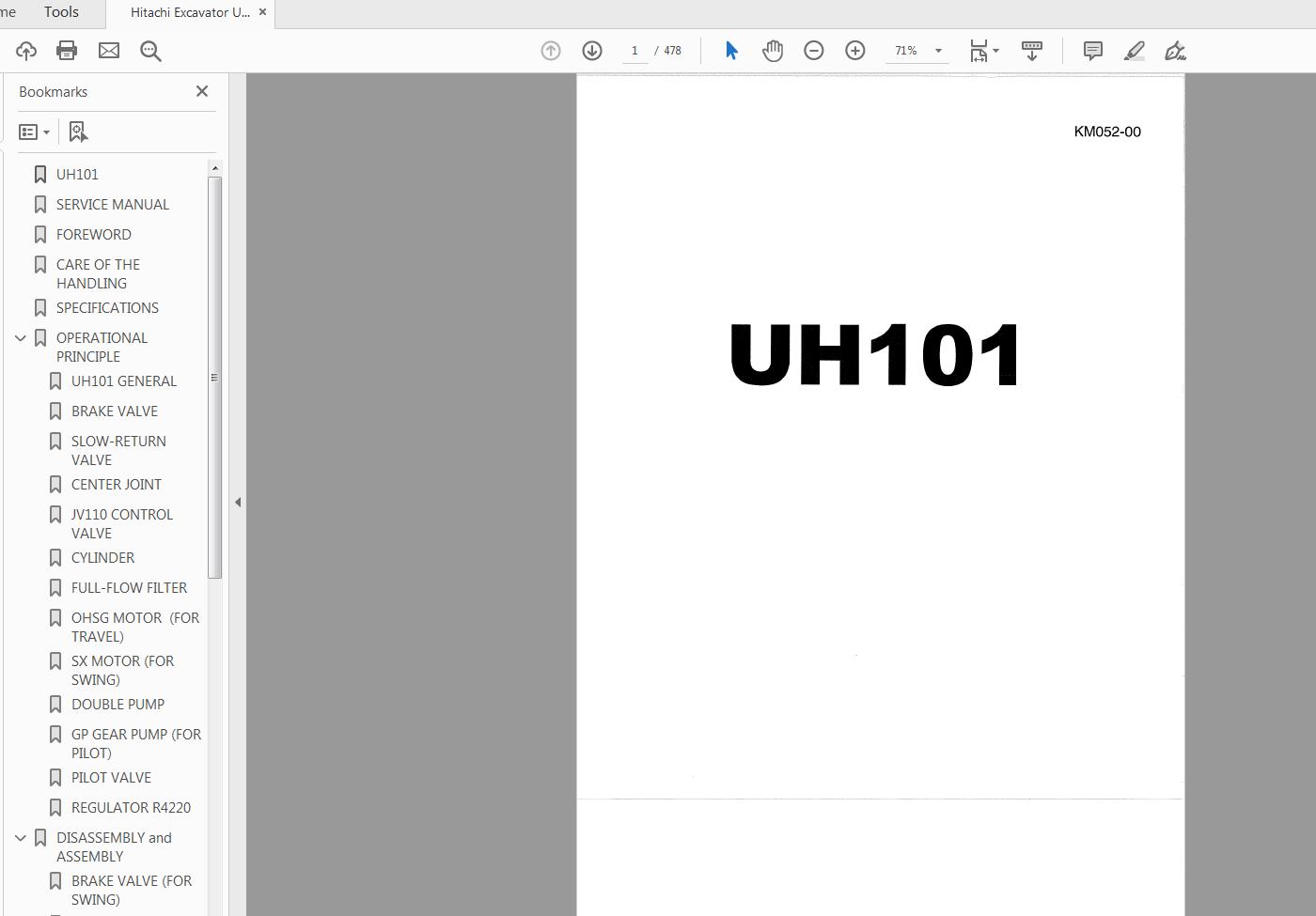Open JV110 CONTROL VALVE bookmark
The image size is (1316, 916).
pos(122,524)
